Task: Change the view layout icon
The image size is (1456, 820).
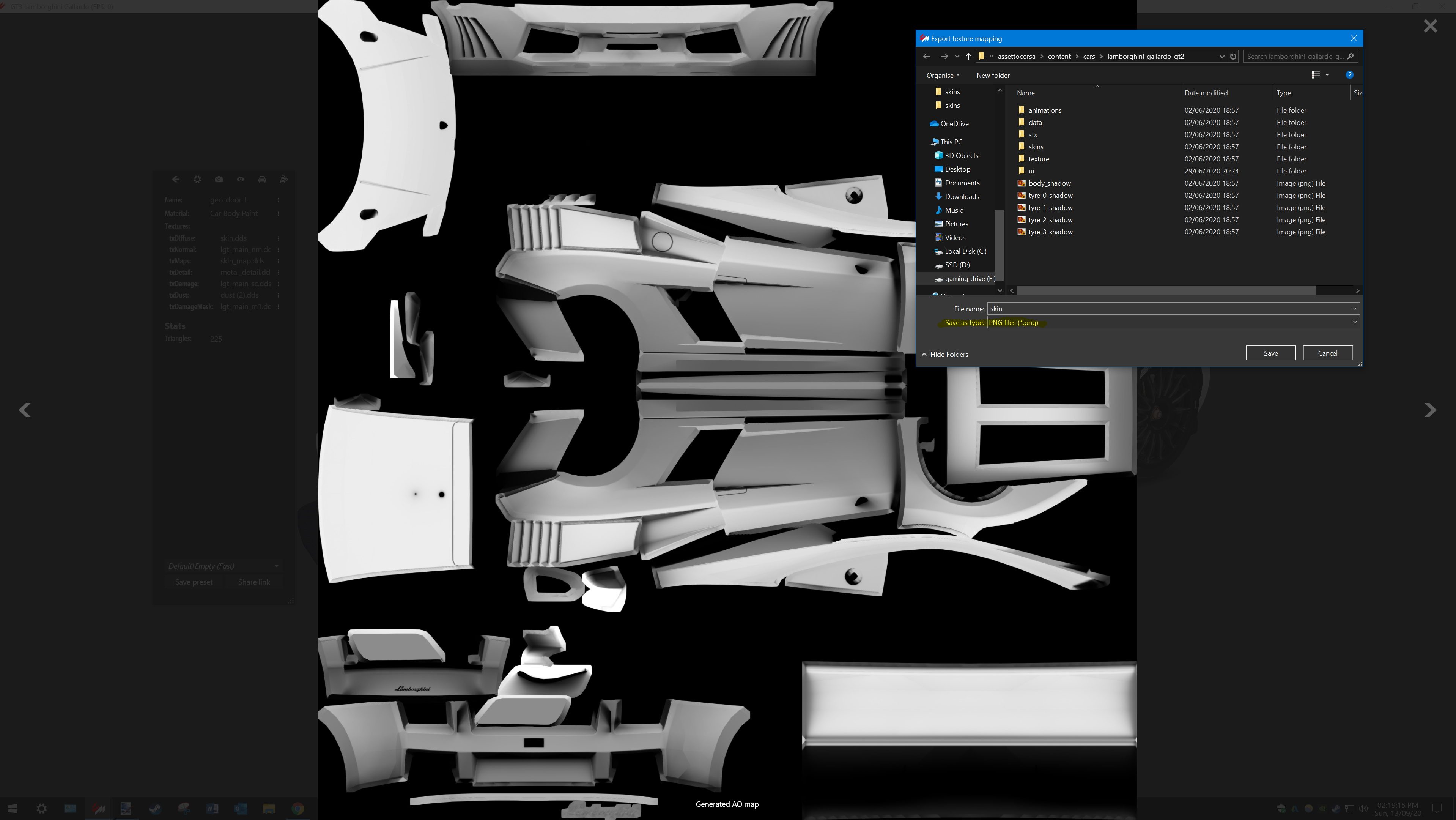Action: pyautogui.click(x=1315, y=75)
